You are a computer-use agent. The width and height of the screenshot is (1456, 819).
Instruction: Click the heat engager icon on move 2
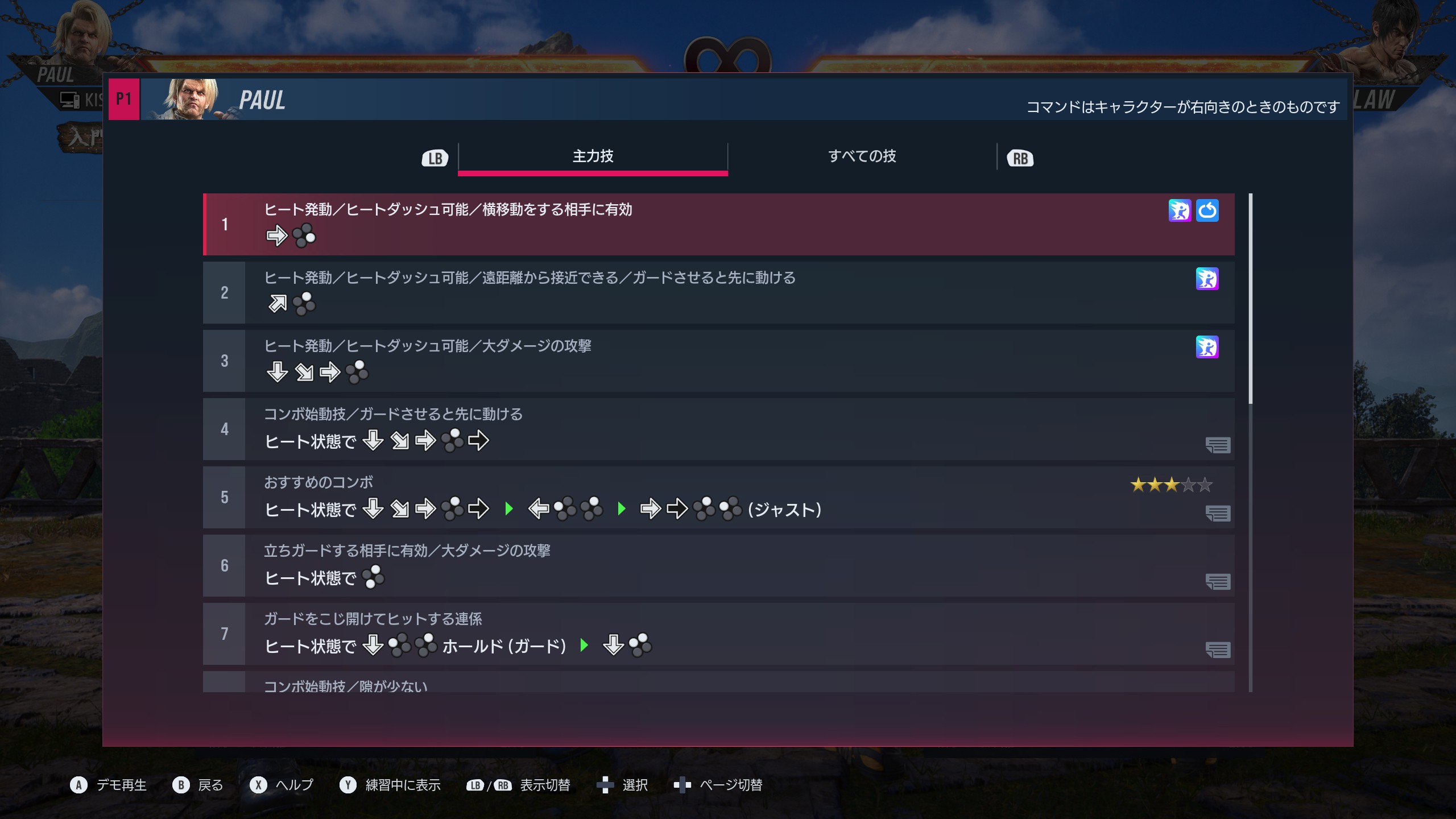1207,279
